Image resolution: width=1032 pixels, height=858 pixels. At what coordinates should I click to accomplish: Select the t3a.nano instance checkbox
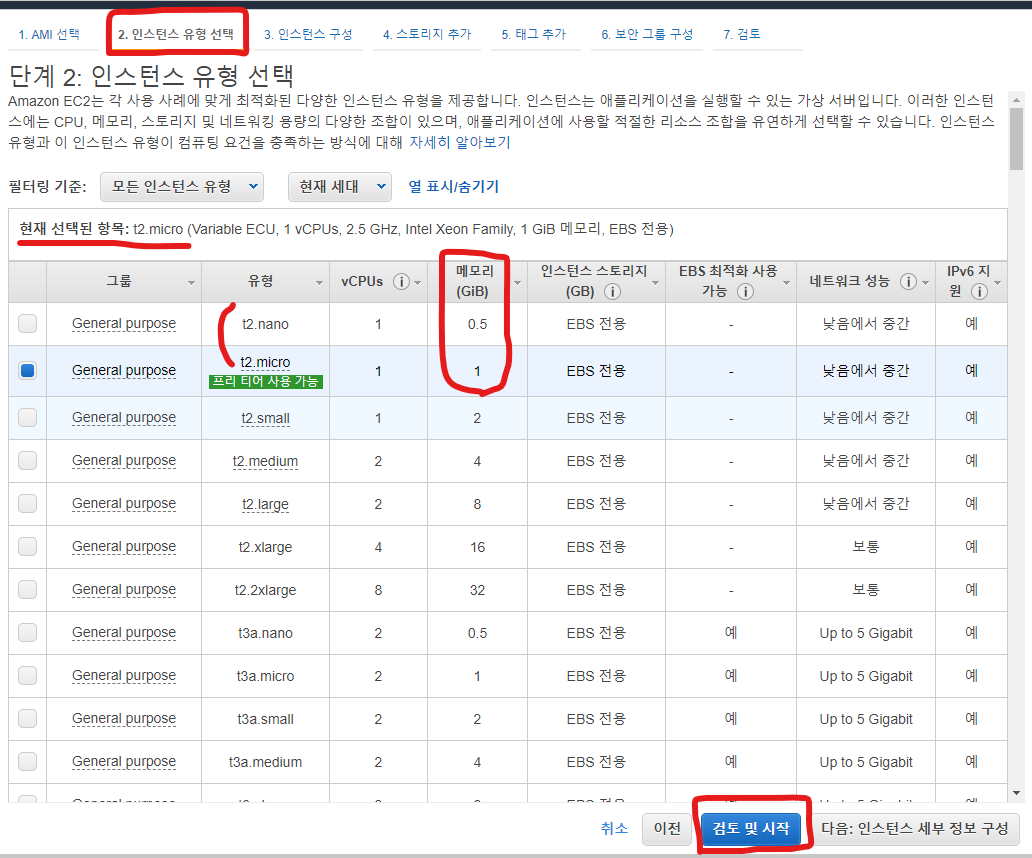[x=28, y=633]
